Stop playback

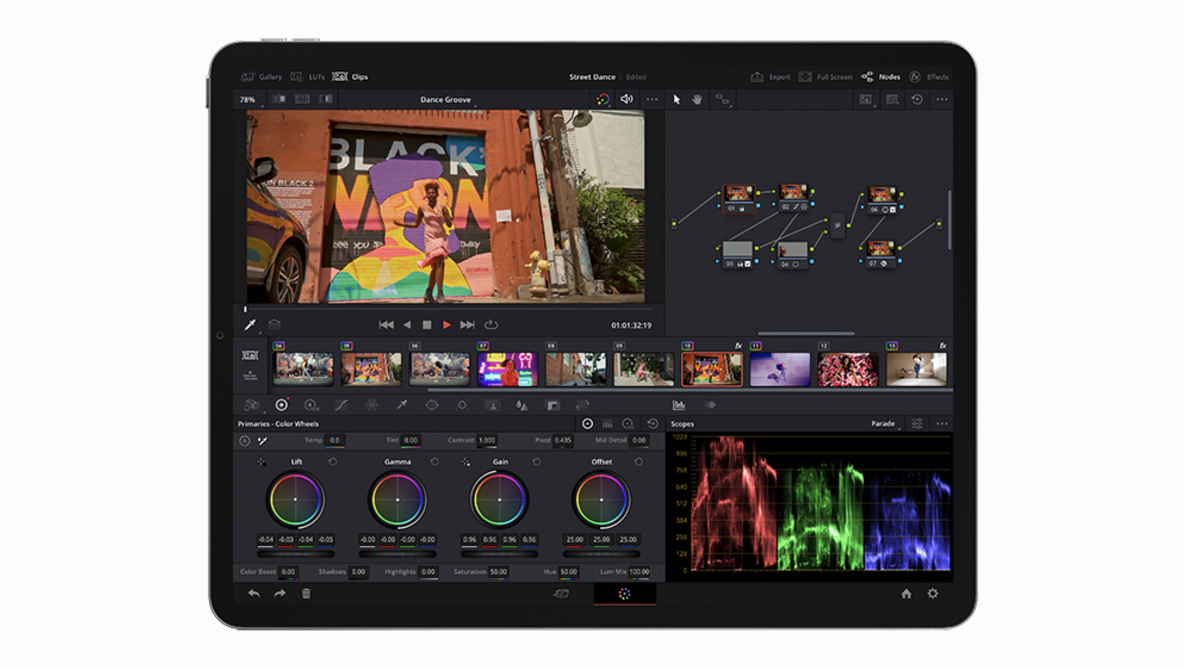[x=426, y=325]
